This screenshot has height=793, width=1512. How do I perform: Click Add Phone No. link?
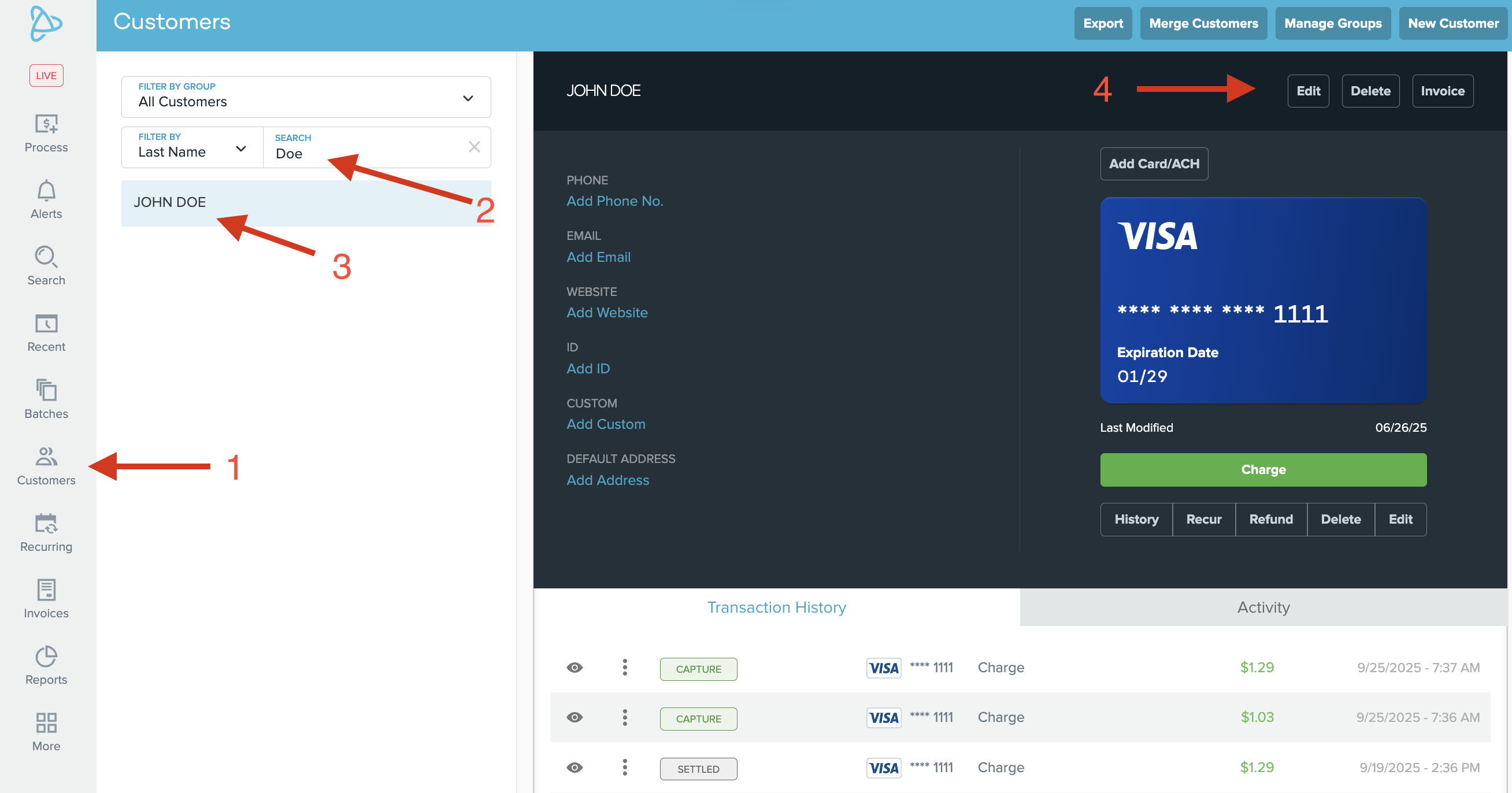614,201
